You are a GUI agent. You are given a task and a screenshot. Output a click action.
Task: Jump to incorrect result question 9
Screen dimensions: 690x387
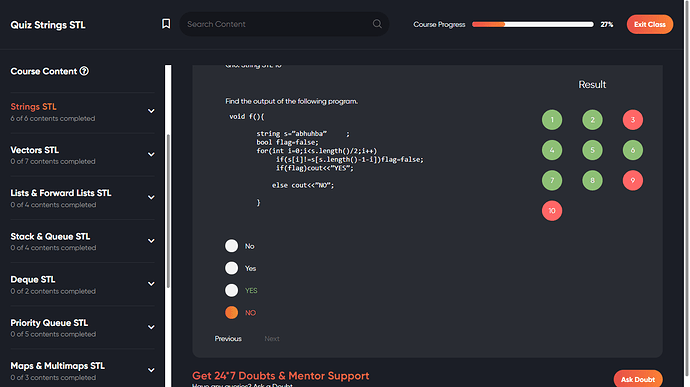point(633,181)
